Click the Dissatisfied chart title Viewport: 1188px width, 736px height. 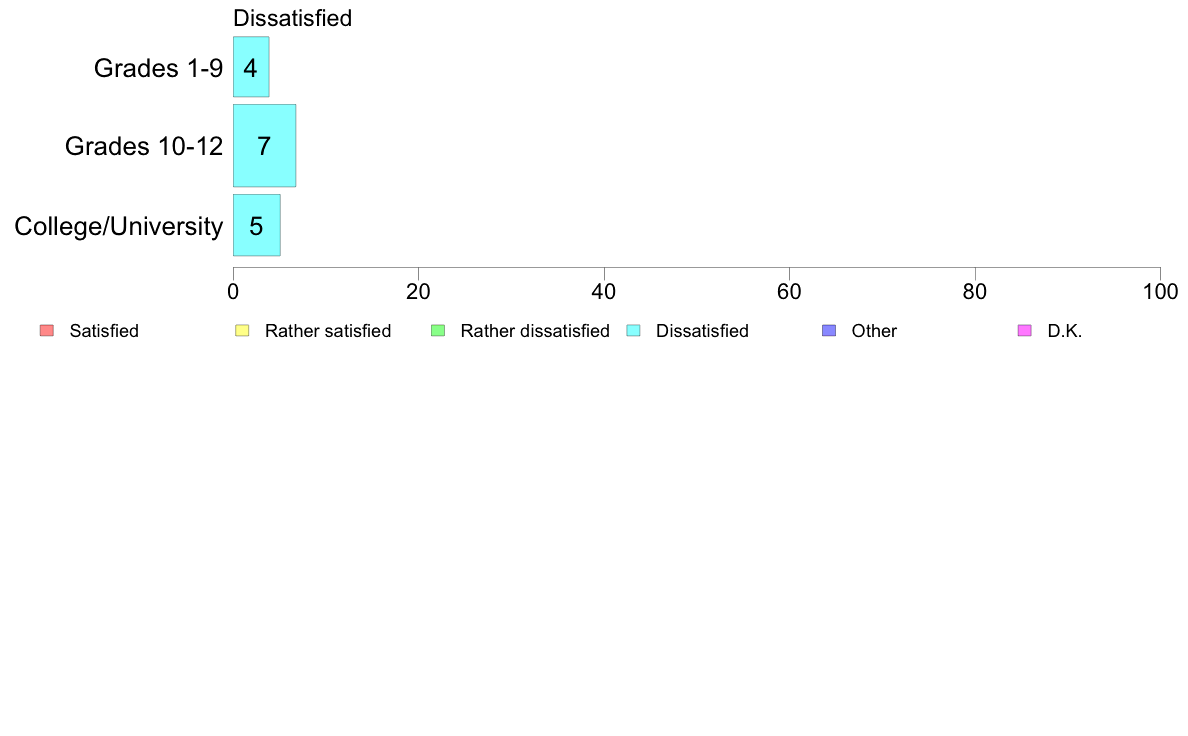click(292, 18)
